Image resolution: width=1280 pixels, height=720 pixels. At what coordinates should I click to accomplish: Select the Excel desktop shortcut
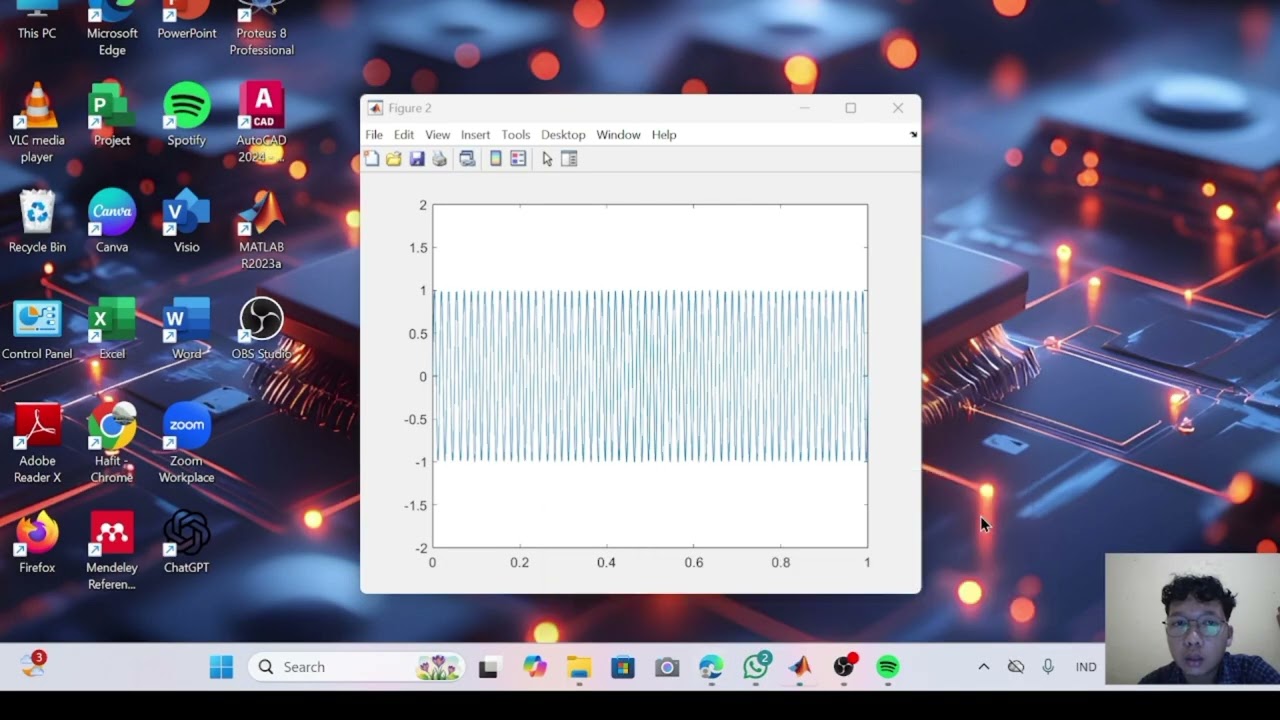[x=112, y=329]
